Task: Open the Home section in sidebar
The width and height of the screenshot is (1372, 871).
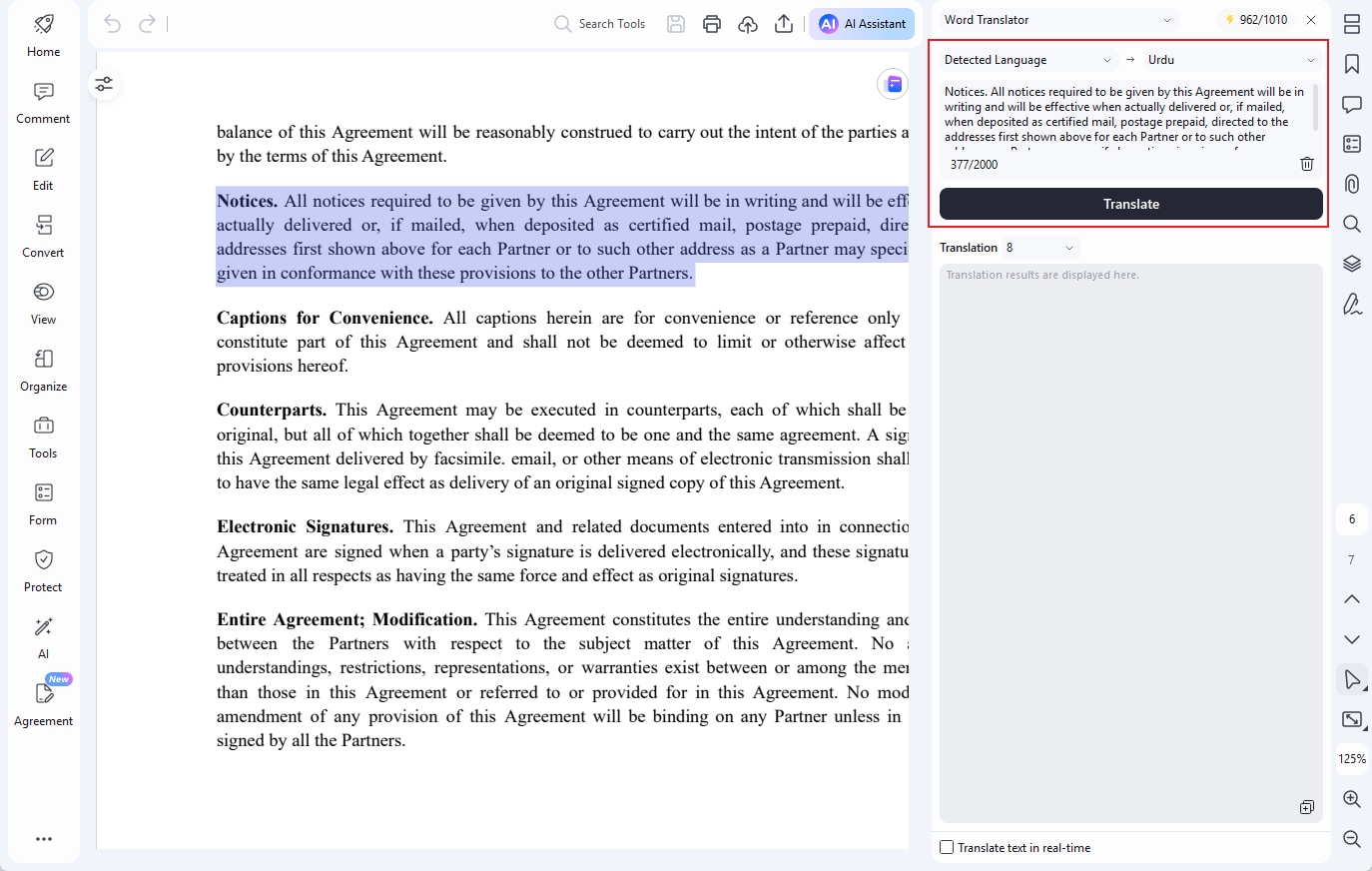Action: pyautogui.click(x=44, y=36)
